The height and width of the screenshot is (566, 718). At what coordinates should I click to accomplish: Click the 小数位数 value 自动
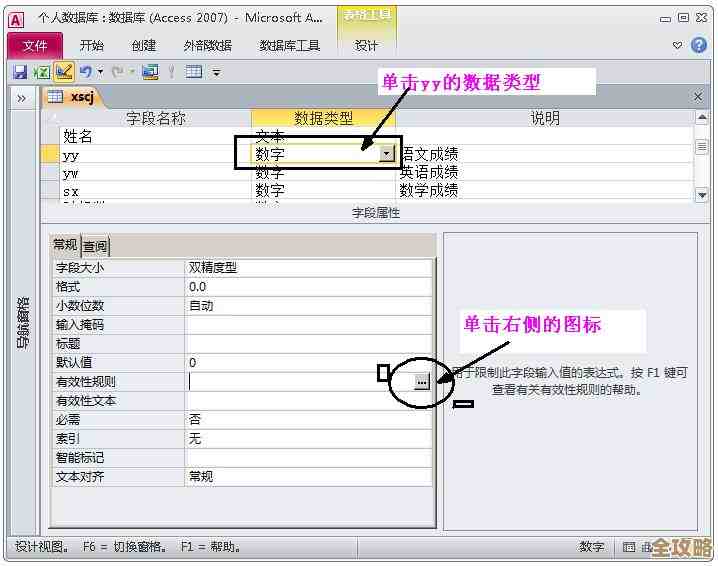[308, 306]
